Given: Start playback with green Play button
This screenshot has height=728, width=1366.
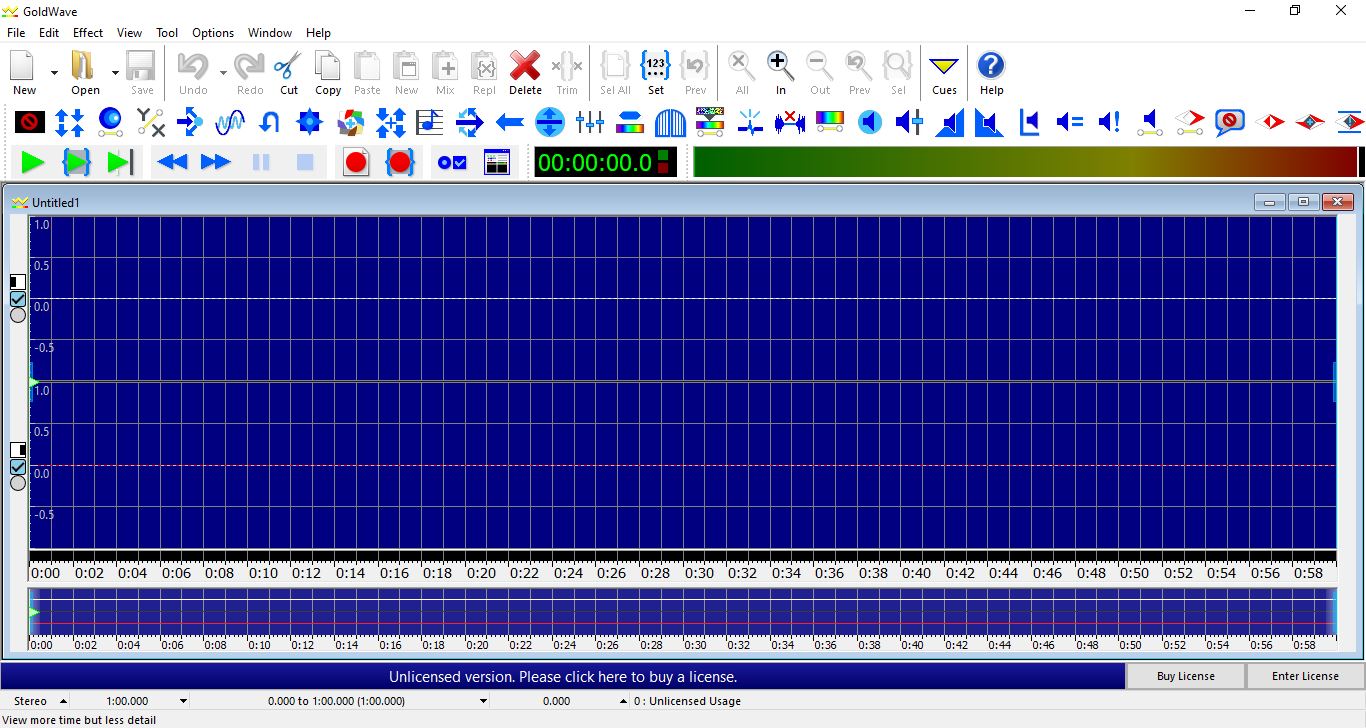Looking at the screenshot, I should [x=33, y=162].
